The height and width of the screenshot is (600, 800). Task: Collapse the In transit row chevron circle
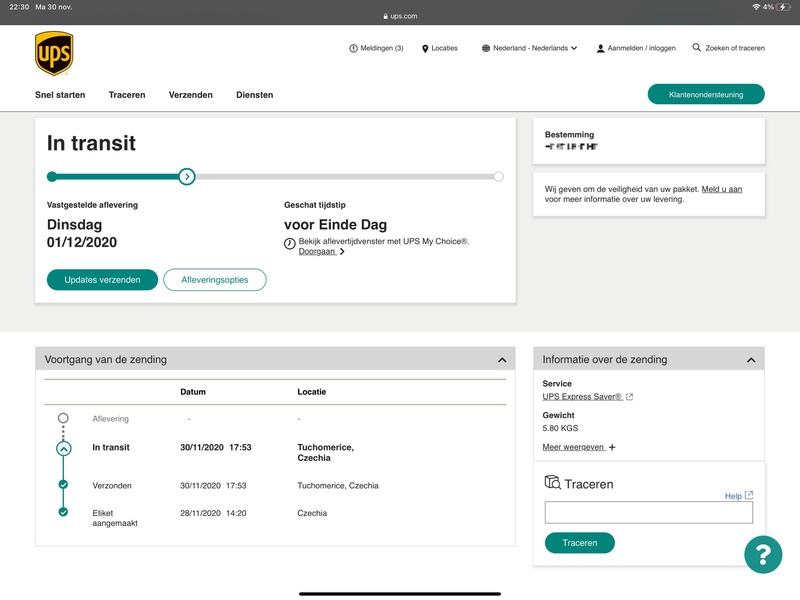click(63, 448)
